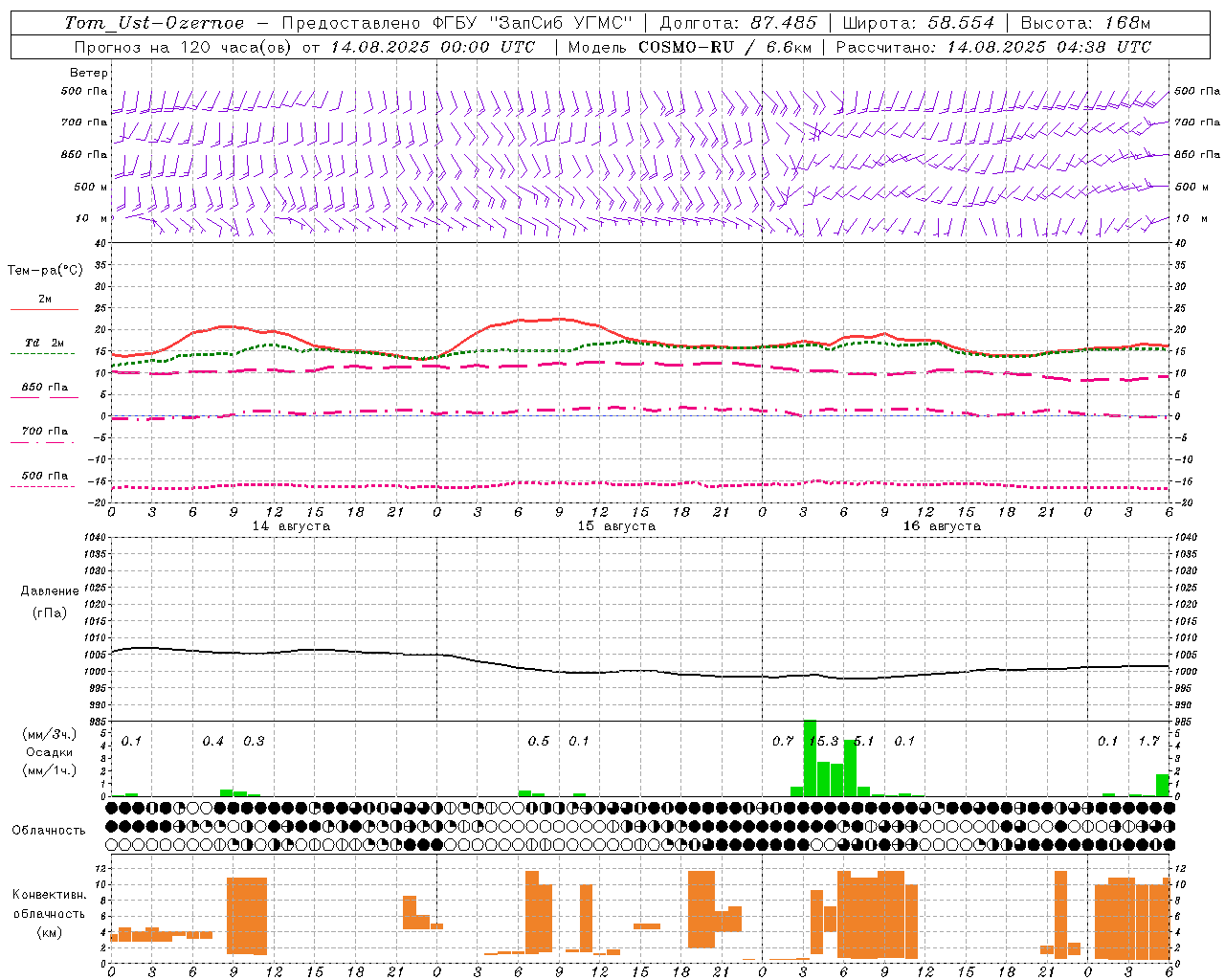Click the "16 августа" date label
Image resolution: width=1225 pixels, height=980 pixels.
pyautogui.click(x=942, y=526)
